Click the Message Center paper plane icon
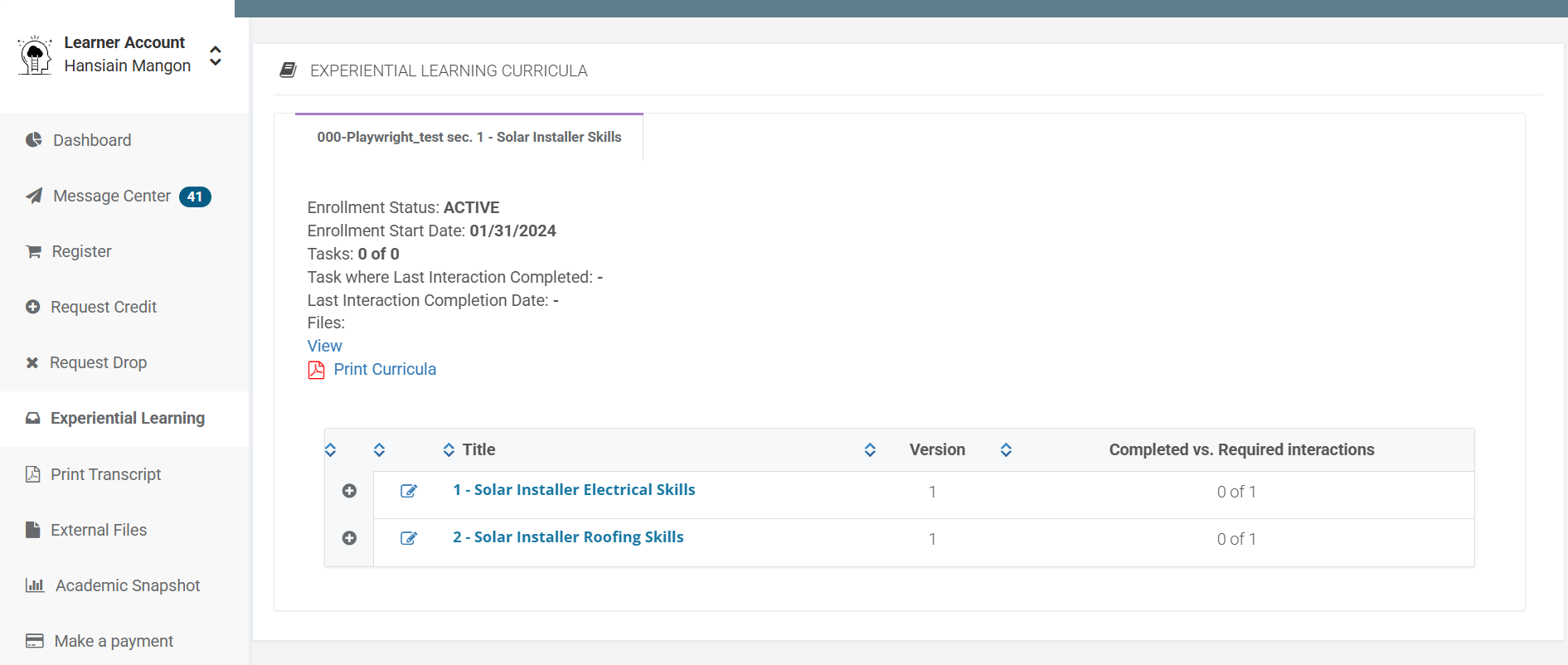This screenshot has width=1568, height=665. coord(34,197)
